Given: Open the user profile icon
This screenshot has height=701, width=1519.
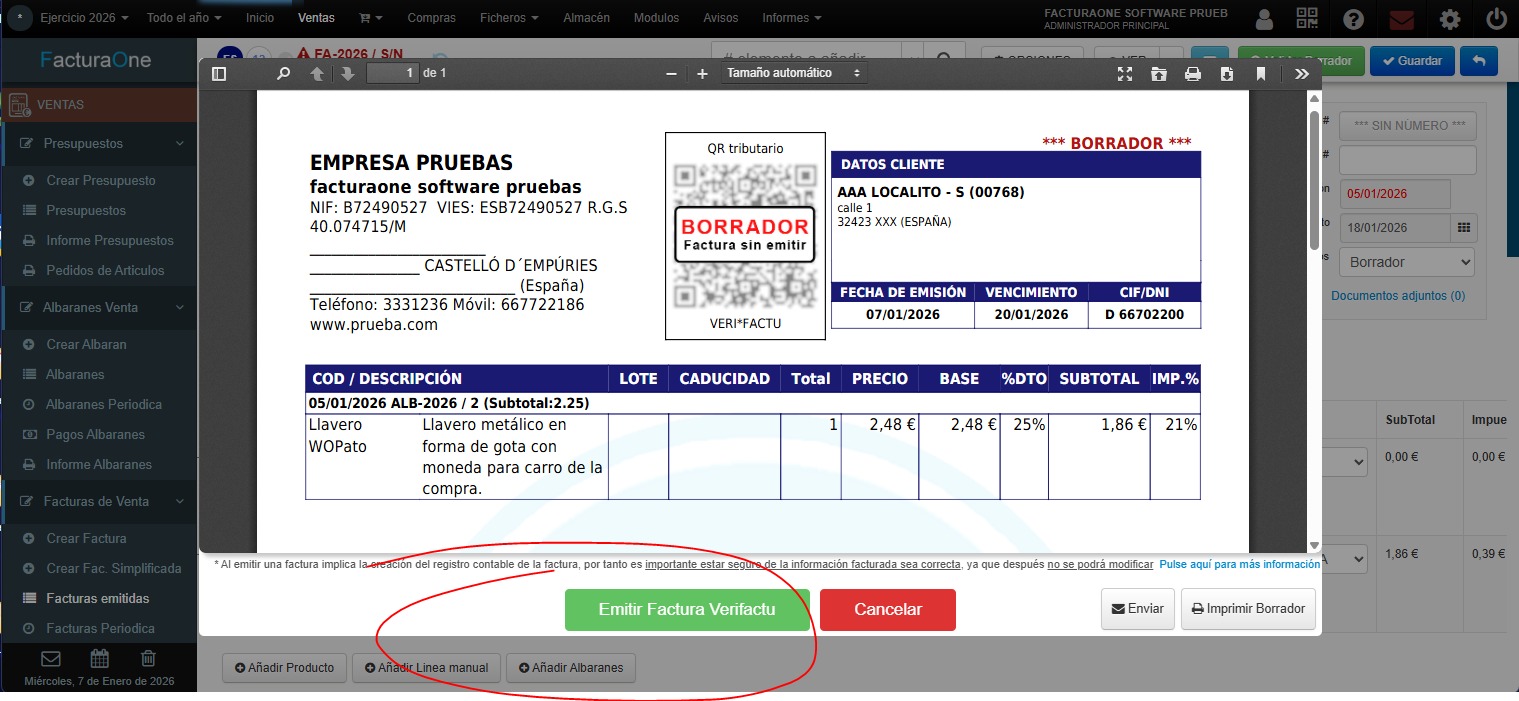Looking at the screenshot, I should point(1264,19).
